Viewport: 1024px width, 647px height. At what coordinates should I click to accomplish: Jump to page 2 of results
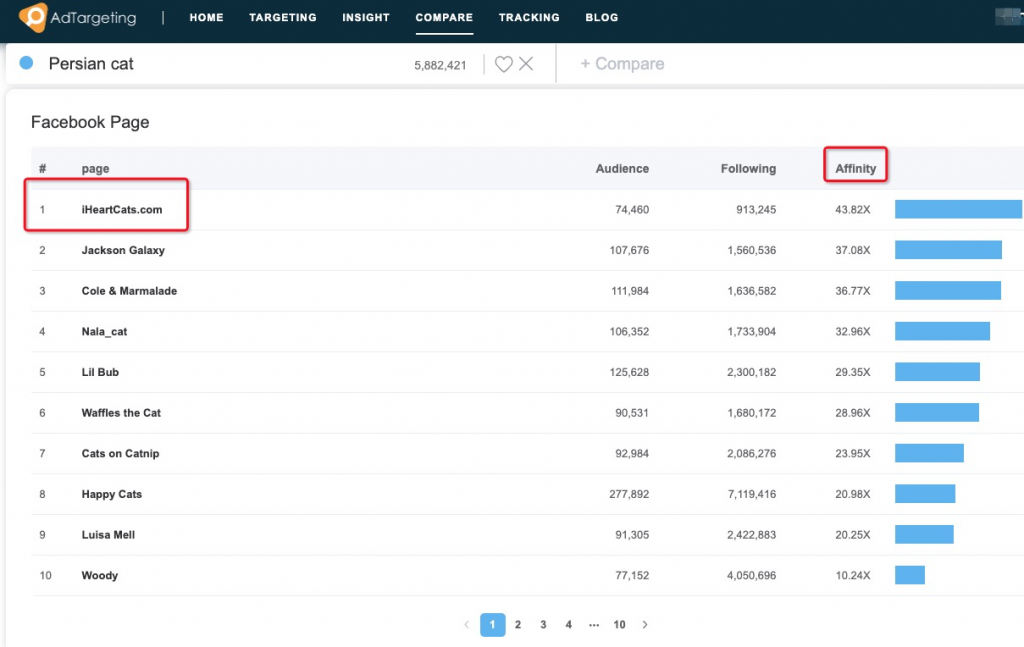(518, 625)
